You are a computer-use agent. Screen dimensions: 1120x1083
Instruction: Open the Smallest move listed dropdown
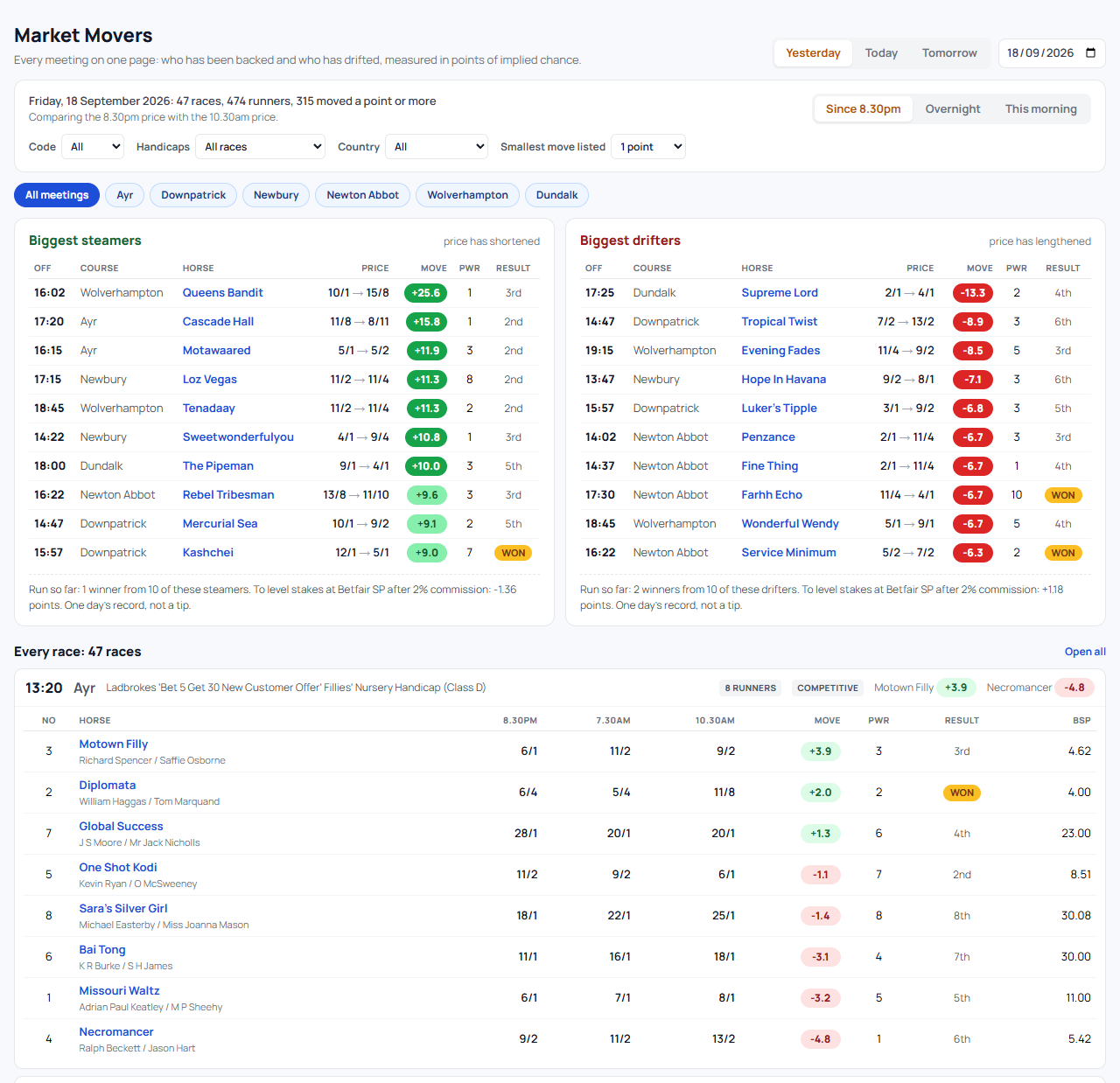click(x=648, y=147)
